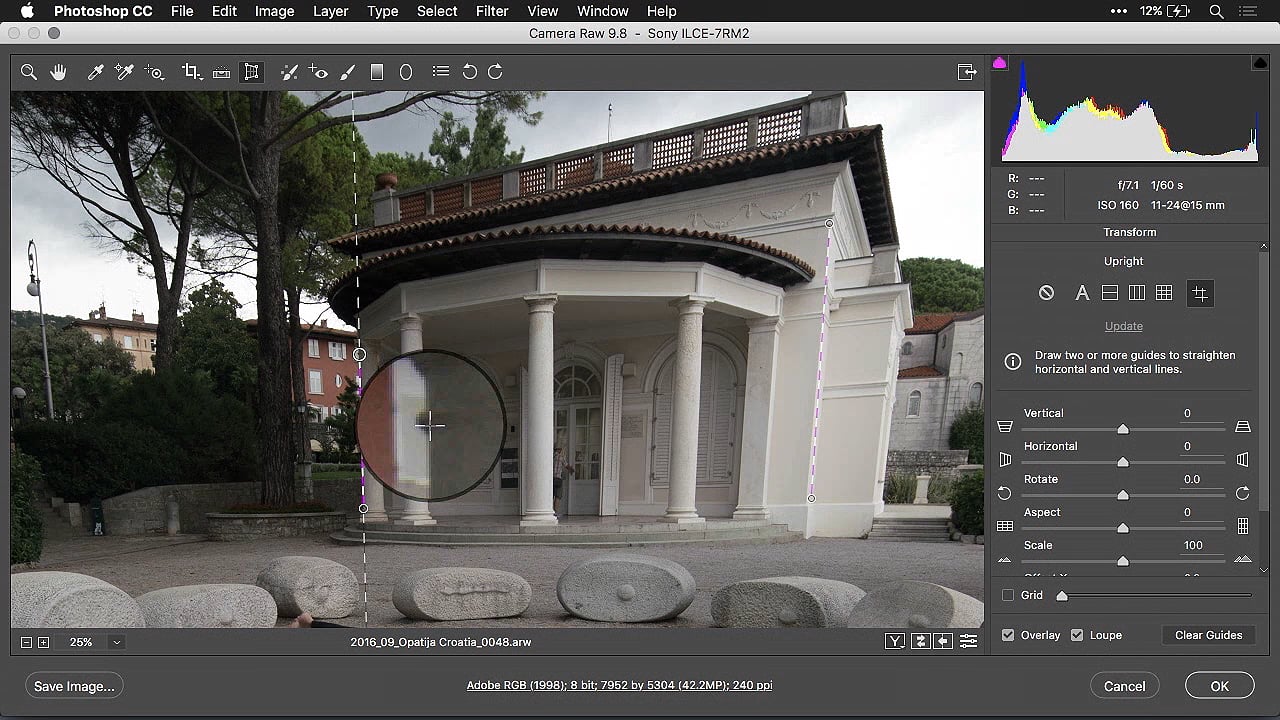This screenshot has width=1280, height=720.
Task: Cycle before/after views with Y icon
Action: point(895,642)
